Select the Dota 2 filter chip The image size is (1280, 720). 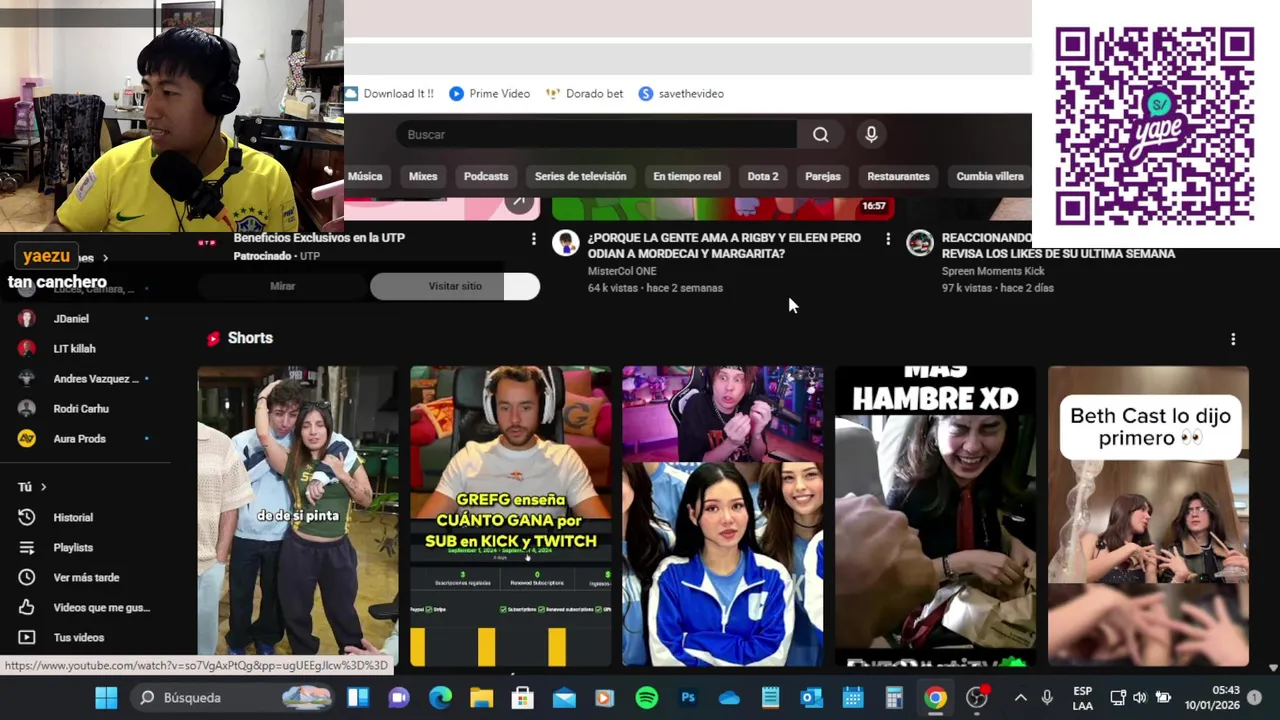pos(763,176)
